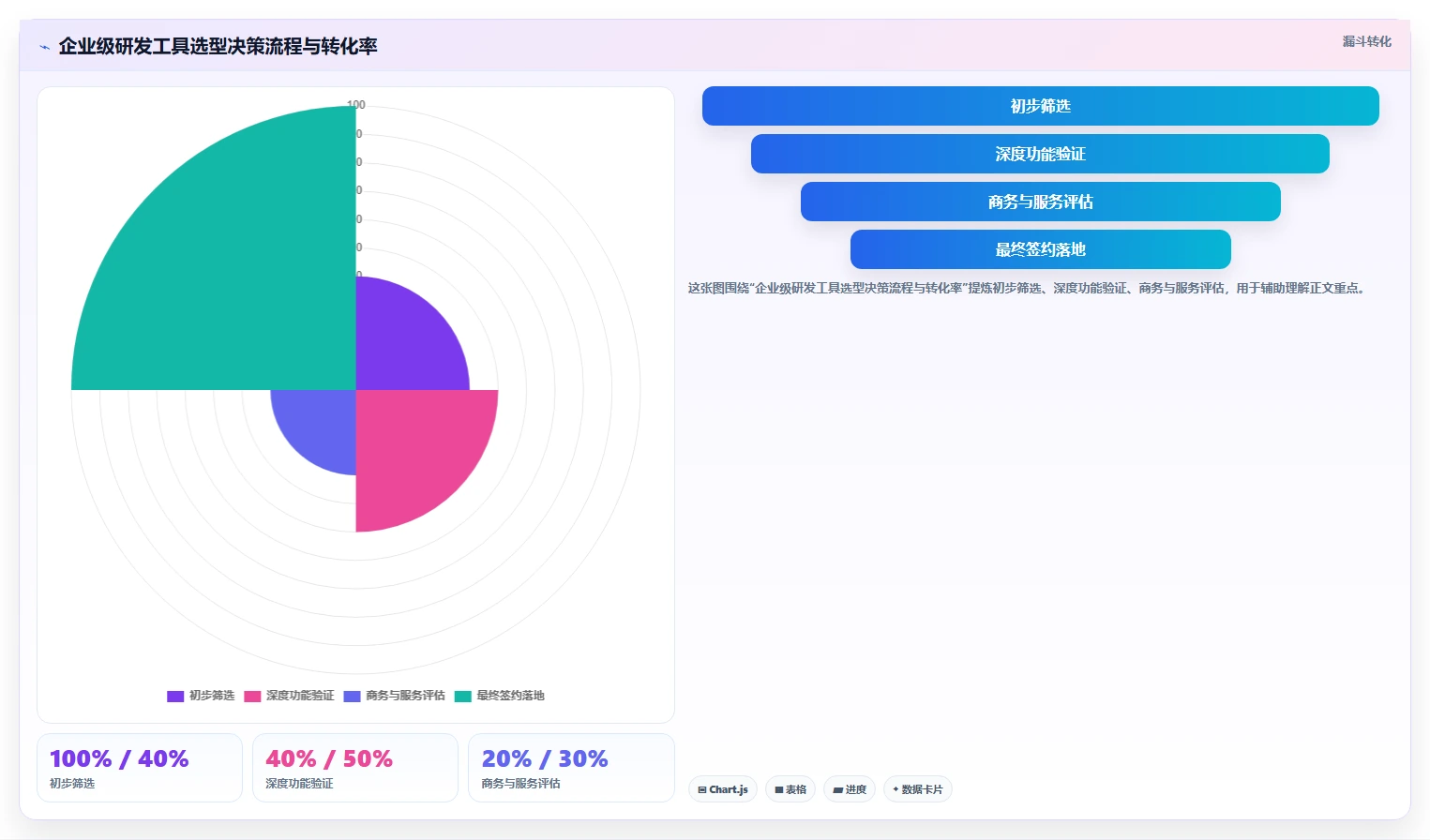
Task: Toggle 深度功能验证 legend pink swatch
Action: click(x=252, y=696)
